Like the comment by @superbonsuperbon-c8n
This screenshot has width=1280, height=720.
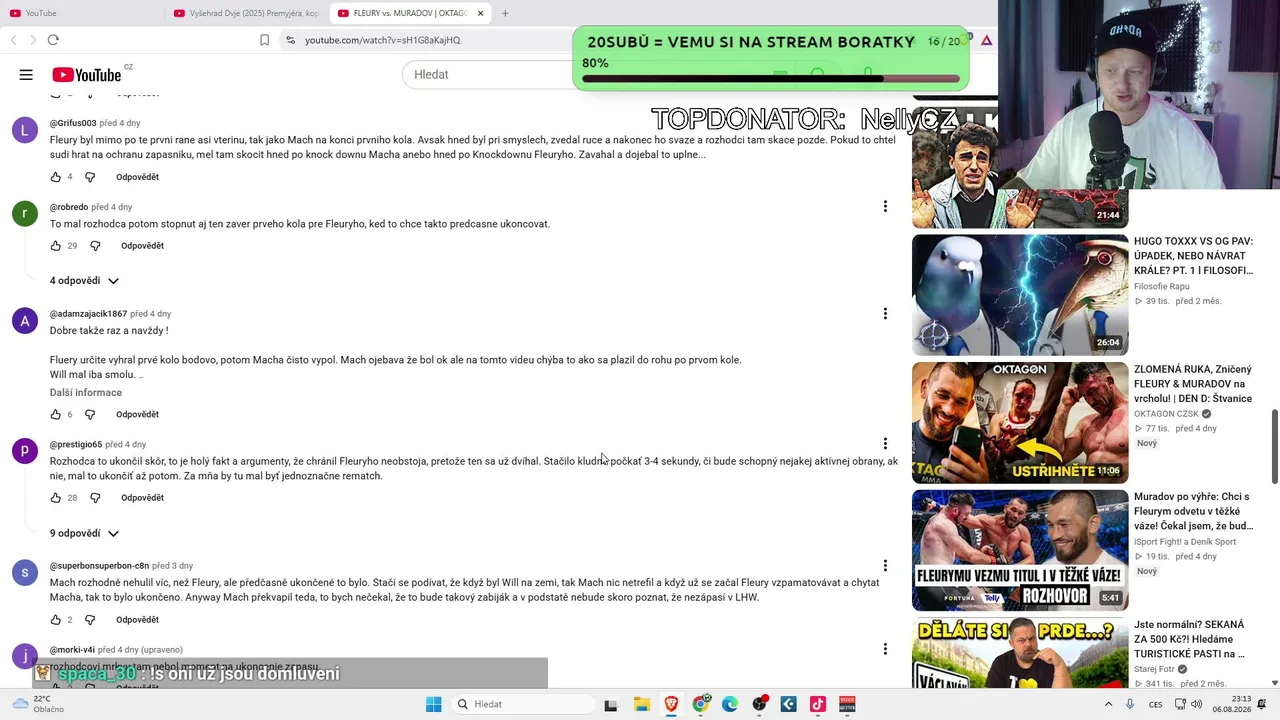click(55, 620)
